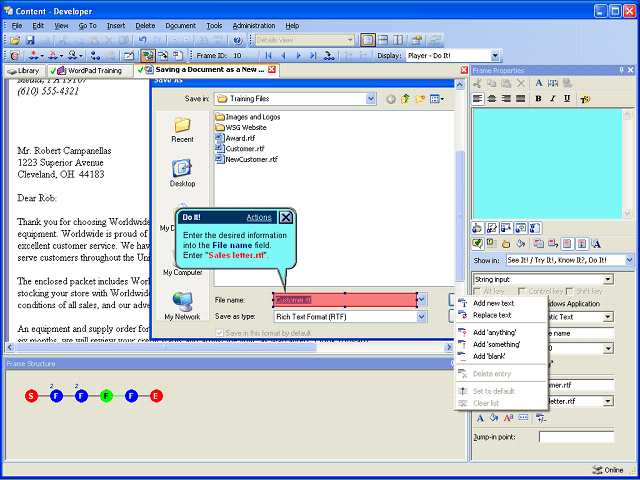Go to first frame navigation icon
The image size is (640, 480).
tap(268, 56)
